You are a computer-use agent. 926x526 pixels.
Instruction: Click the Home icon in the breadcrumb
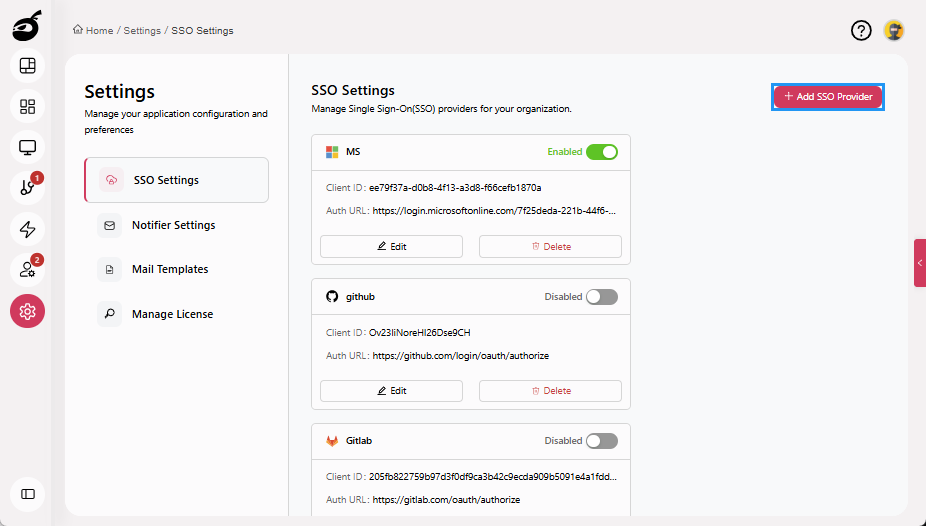[77, 30]
